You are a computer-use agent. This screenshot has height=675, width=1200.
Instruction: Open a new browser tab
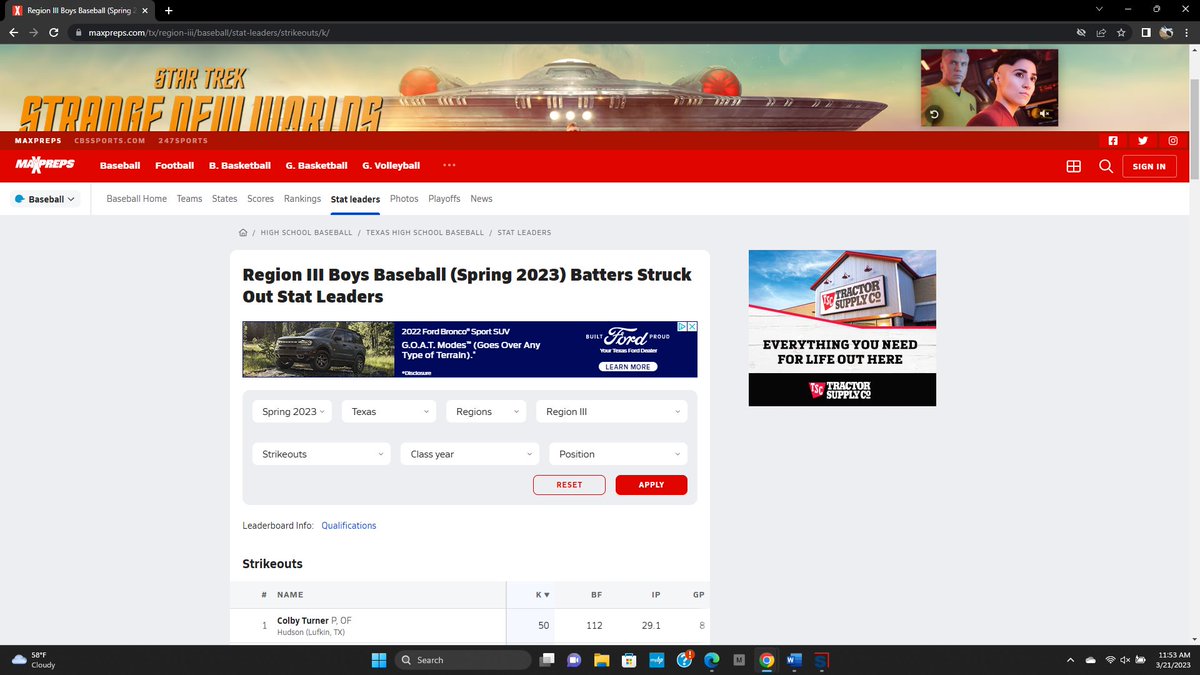(x=168, y=10)
